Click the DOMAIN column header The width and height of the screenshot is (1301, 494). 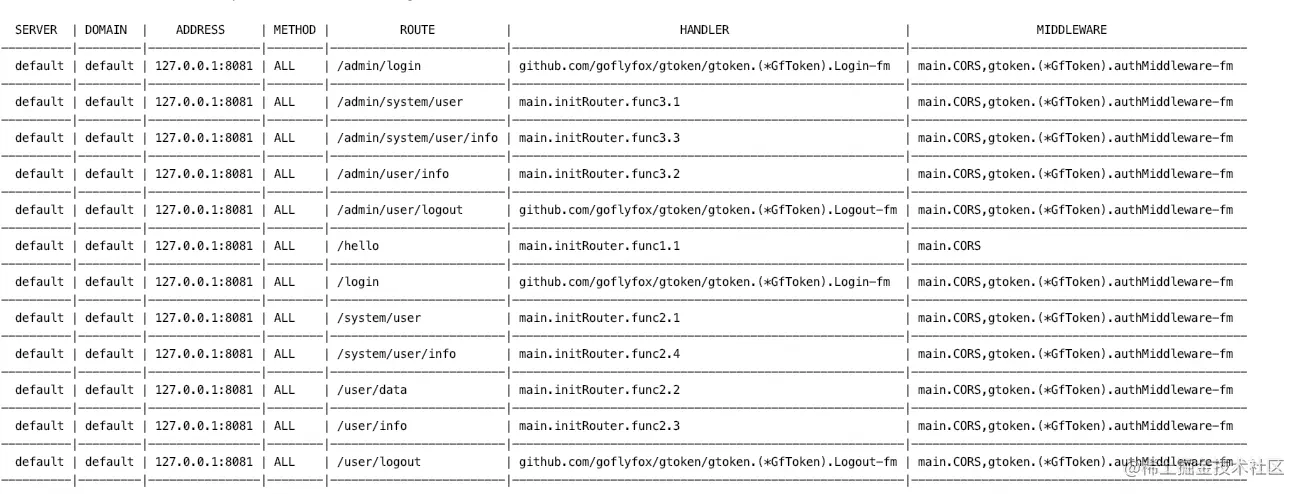click(x=106, y=30)
